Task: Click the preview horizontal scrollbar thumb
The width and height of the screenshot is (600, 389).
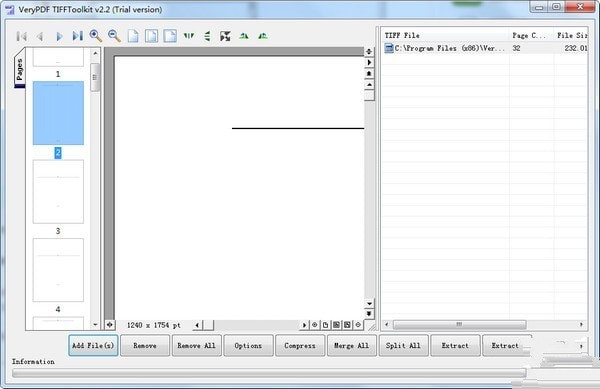Action: pyautogui.click(x=208, y=325)
